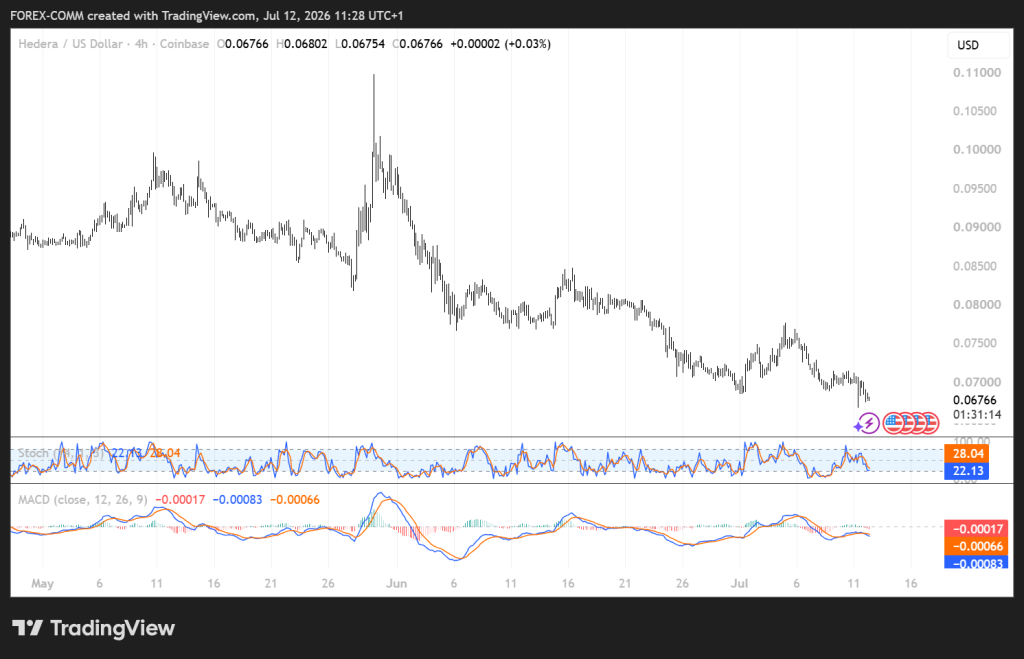Click the 01:31:14 bar countdown timer
The image size is (1024, 659).
[977, 415]
